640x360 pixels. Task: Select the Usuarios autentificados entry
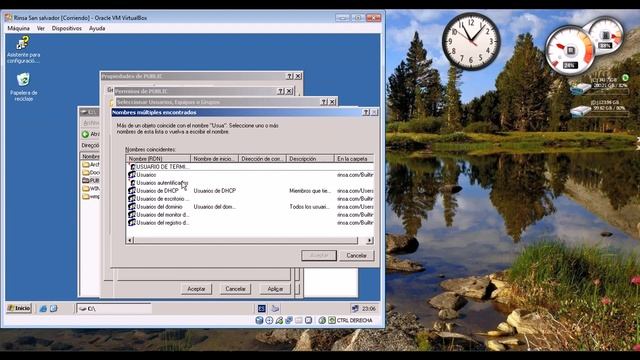(162, 183)
